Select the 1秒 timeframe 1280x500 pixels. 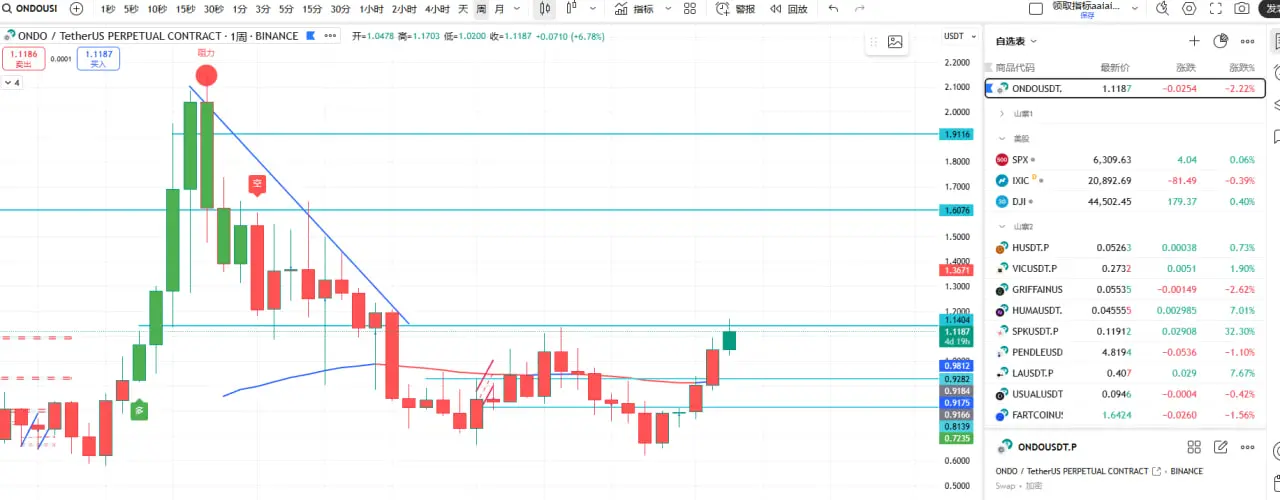click(107, 8)
